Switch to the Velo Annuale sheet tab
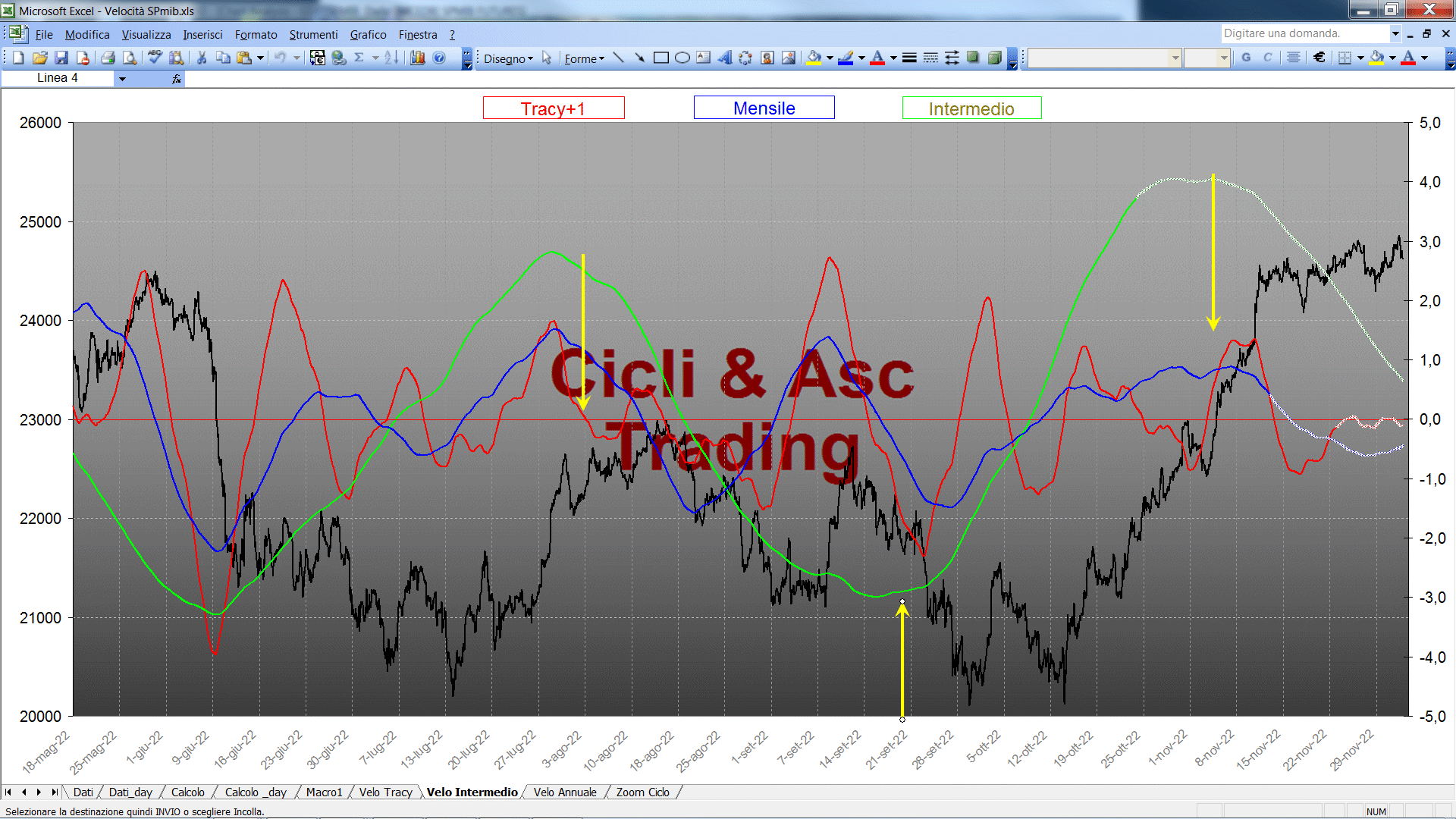1456x819 pixels. pyautogui.click(x=565, y=792)
